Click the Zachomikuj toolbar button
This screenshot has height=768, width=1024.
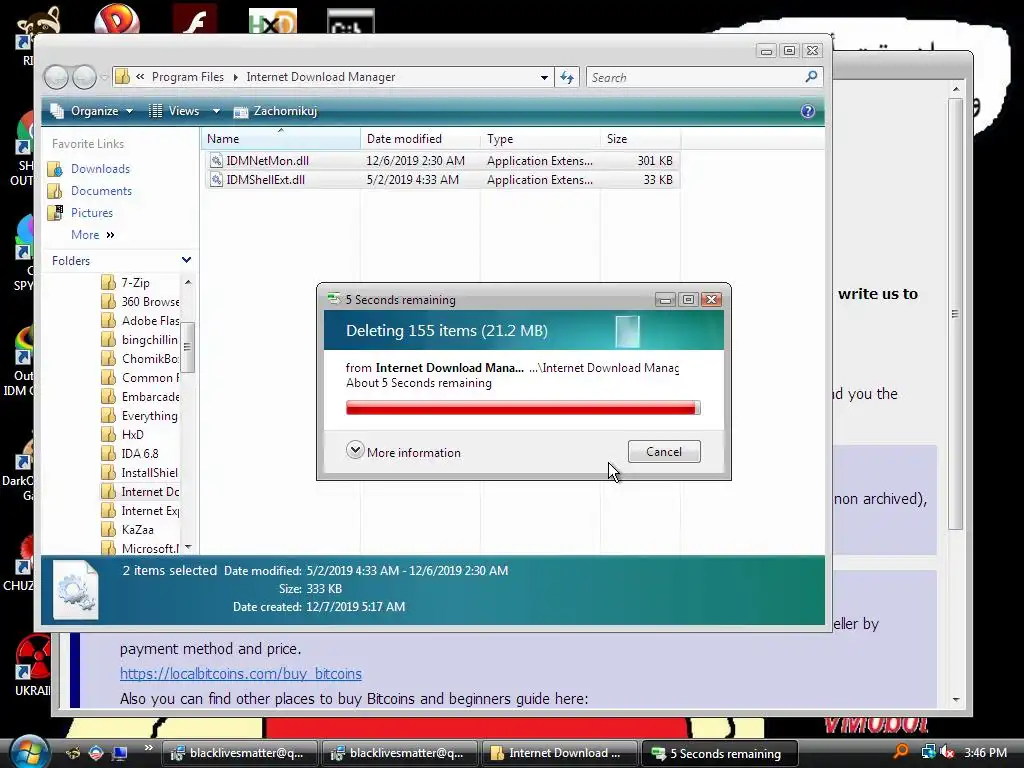coord(276,111)
